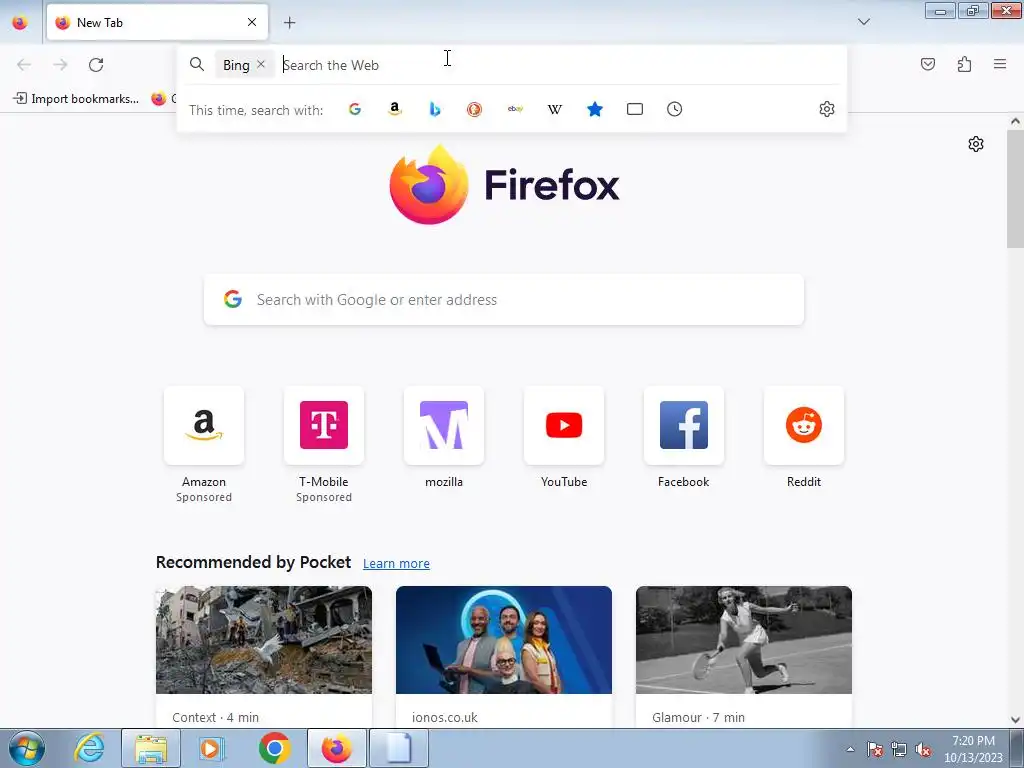Close the New Tab tab

(x=252, y=22)
